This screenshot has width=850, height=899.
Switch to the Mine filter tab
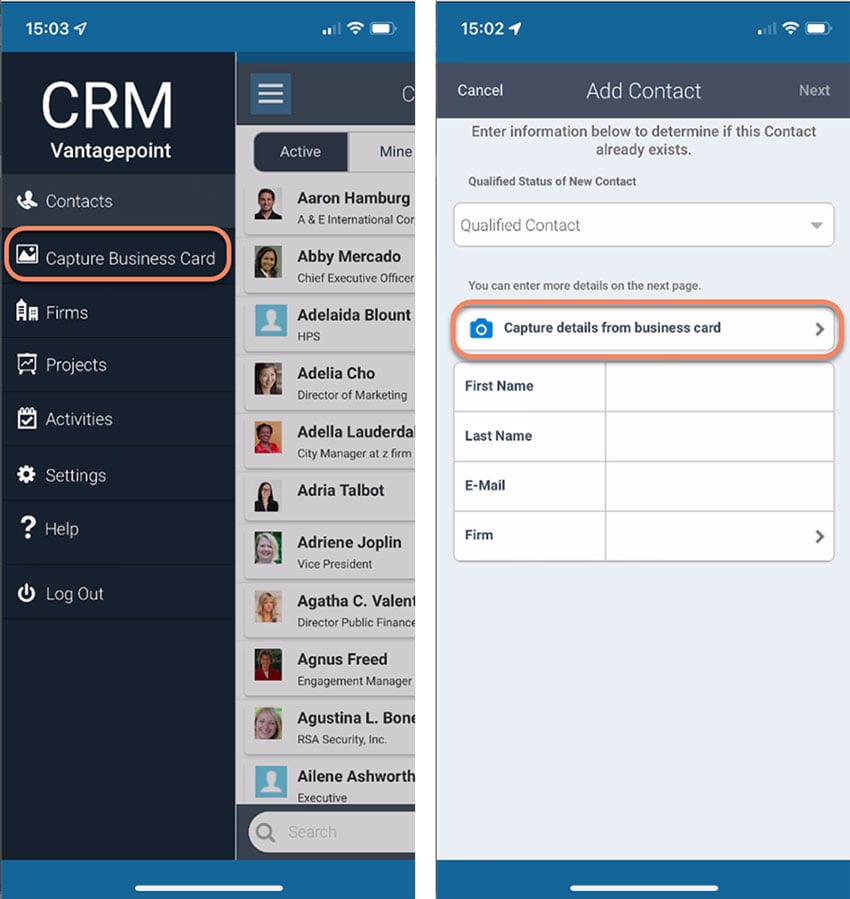pyautogui.click(x=382, y=152)
